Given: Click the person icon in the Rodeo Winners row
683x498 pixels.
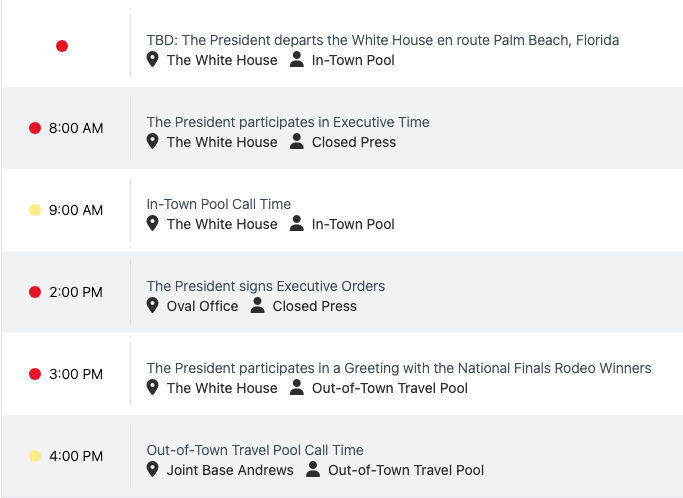Looking at the screenshot, I should tap(297, 388).
